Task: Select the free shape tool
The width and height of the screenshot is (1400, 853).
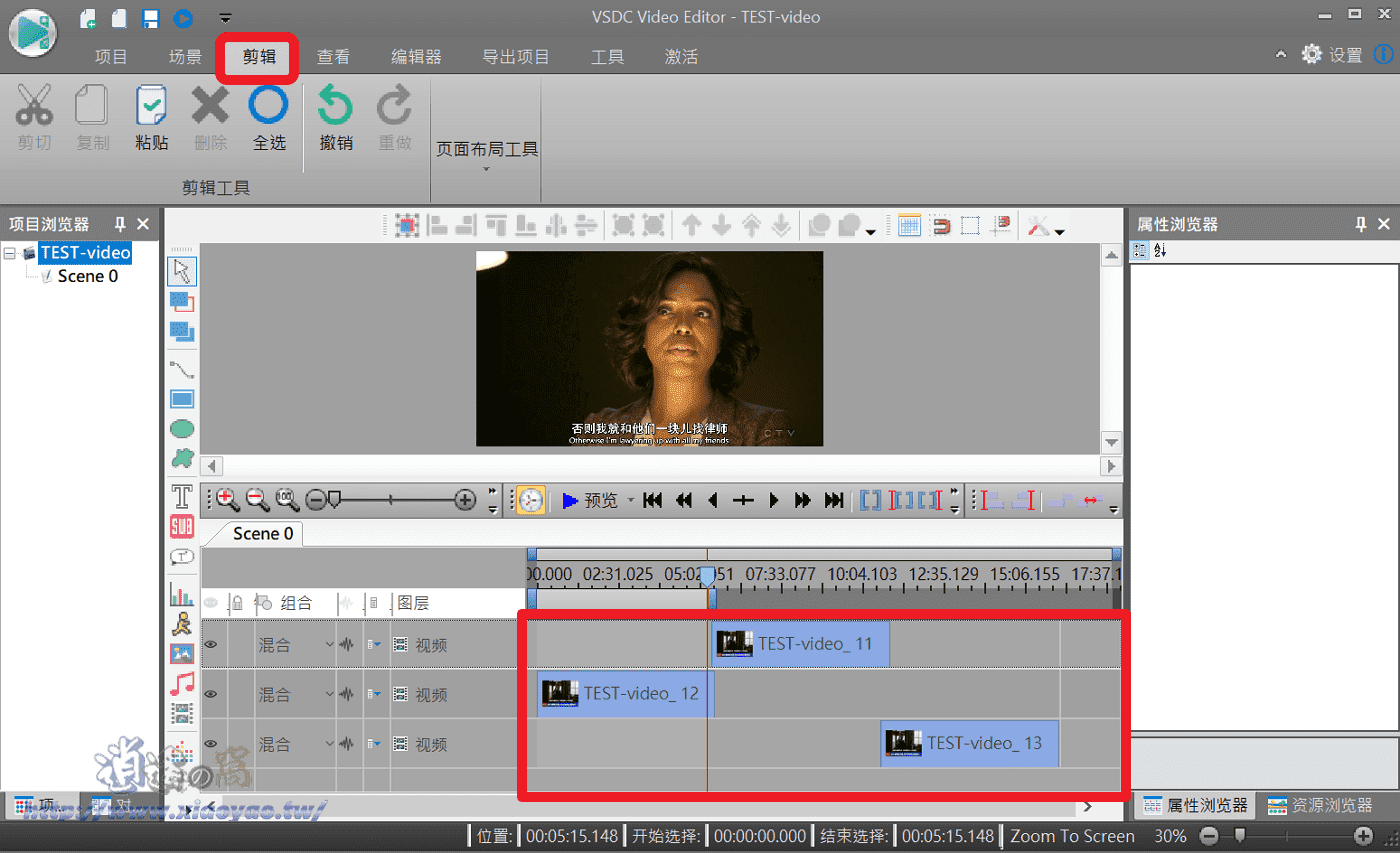Action: (x=182, y=458)
